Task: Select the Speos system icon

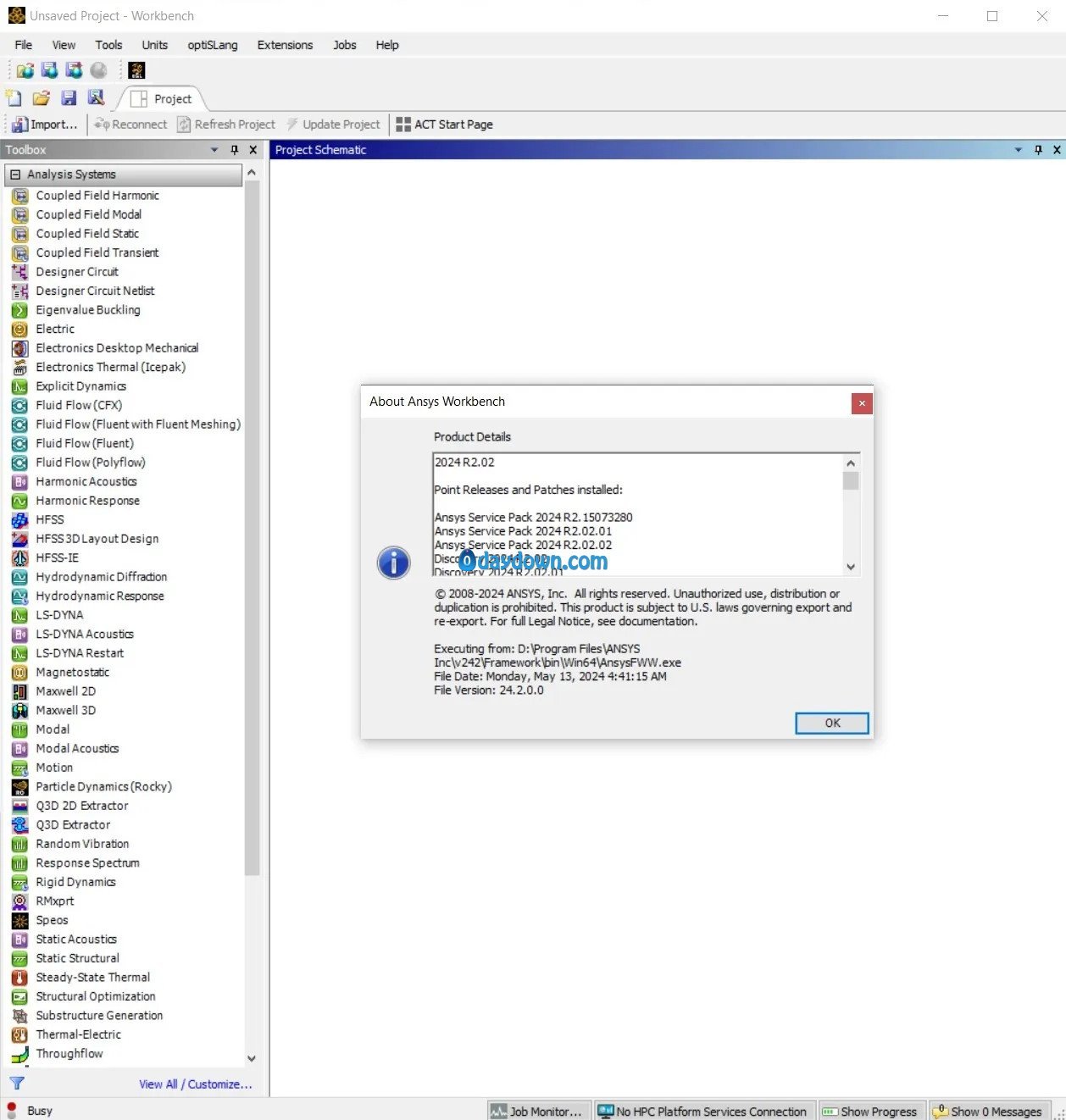Action: (19, 920)
